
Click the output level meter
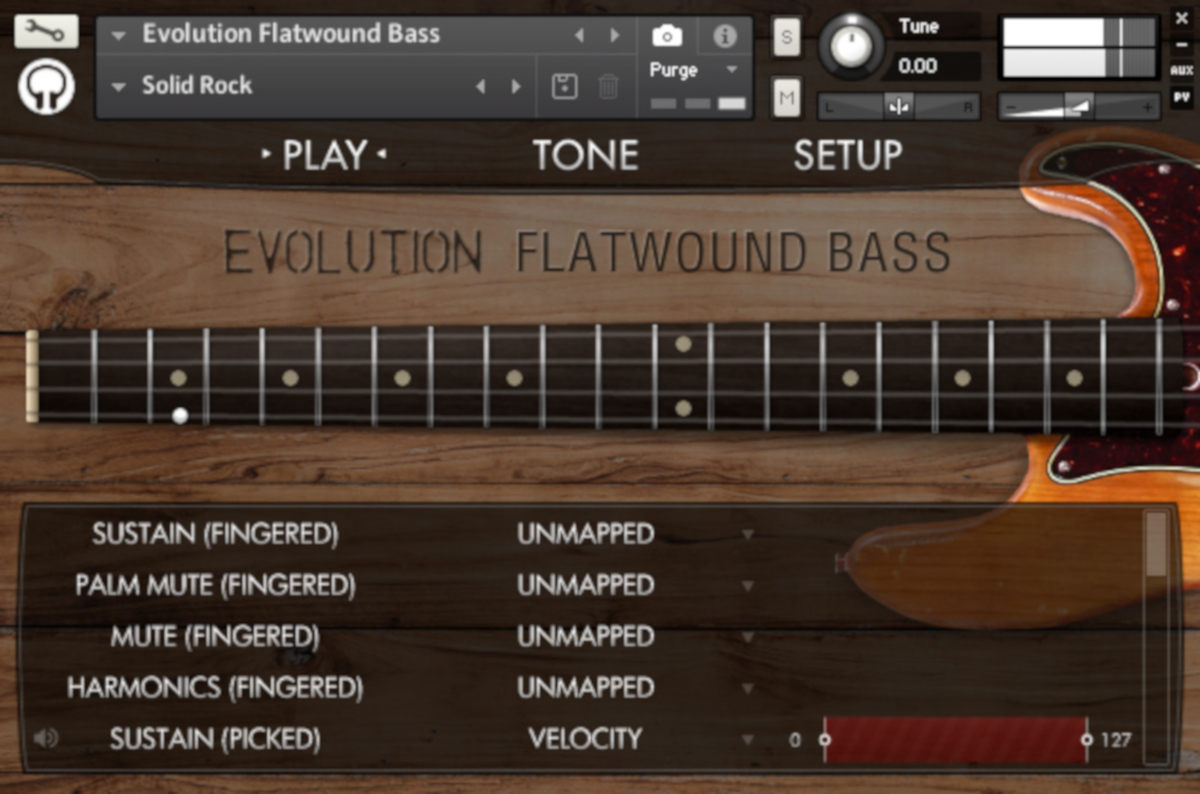click(1080, 47)
